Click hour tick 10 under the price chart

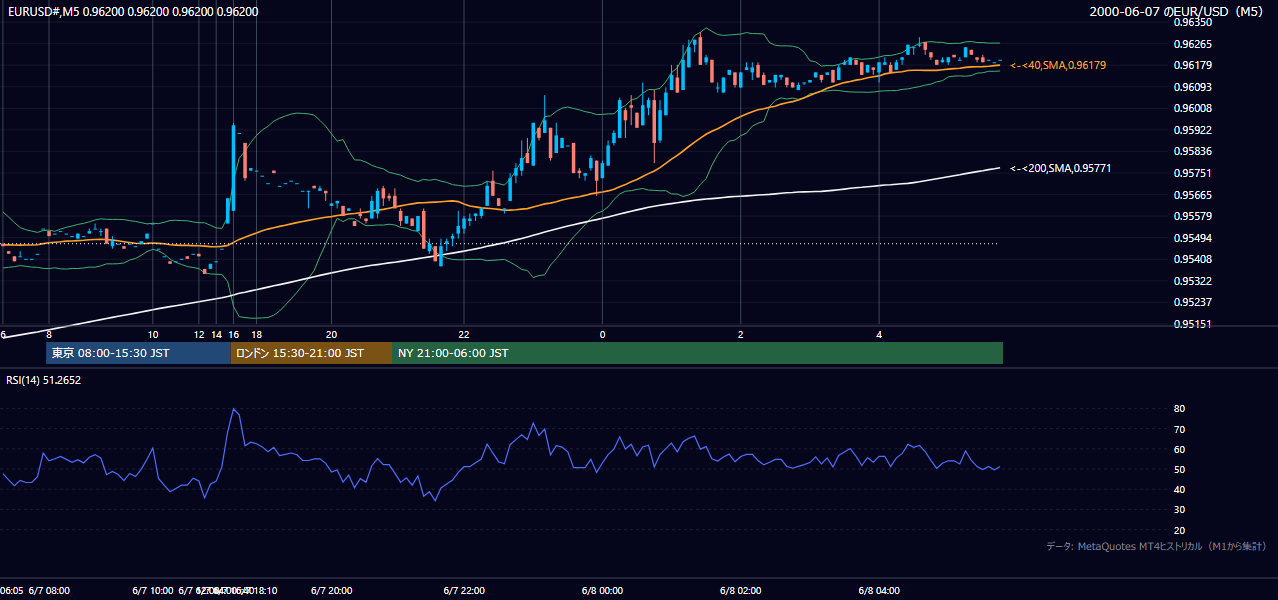pyautogui.click(x=153, y=334)
